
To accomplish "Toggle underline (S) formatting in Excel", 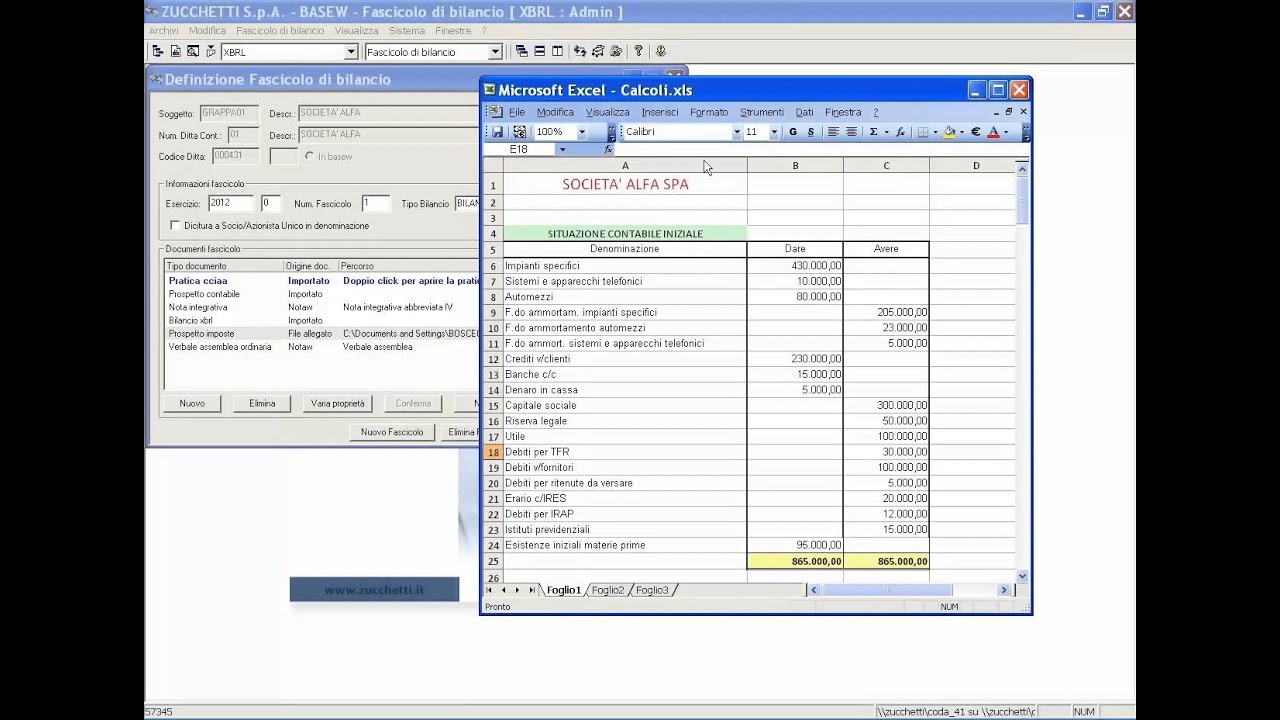I will pyautogui.click(x=810, y=132).
